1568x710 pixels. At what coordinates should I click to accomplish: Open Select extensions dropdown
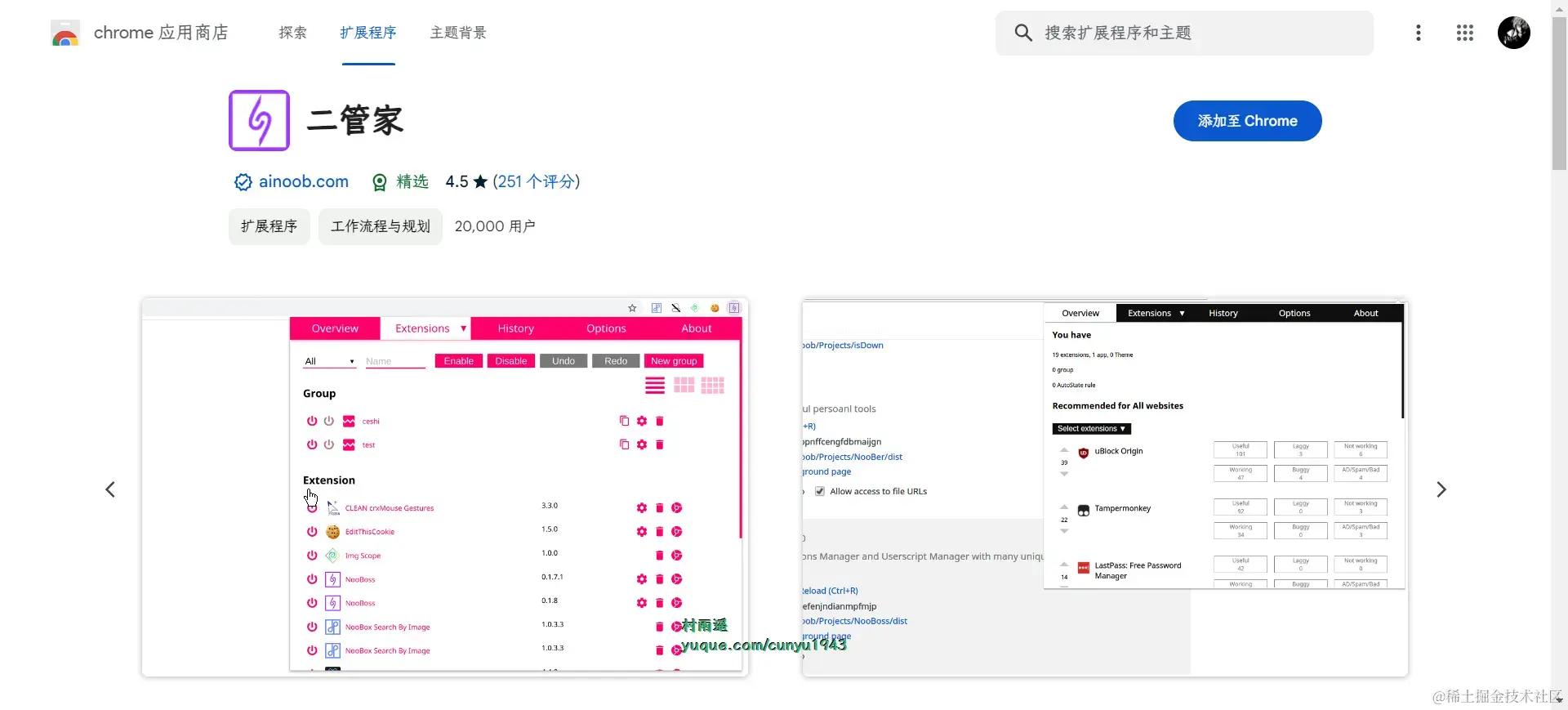[x=1091, y=428]
